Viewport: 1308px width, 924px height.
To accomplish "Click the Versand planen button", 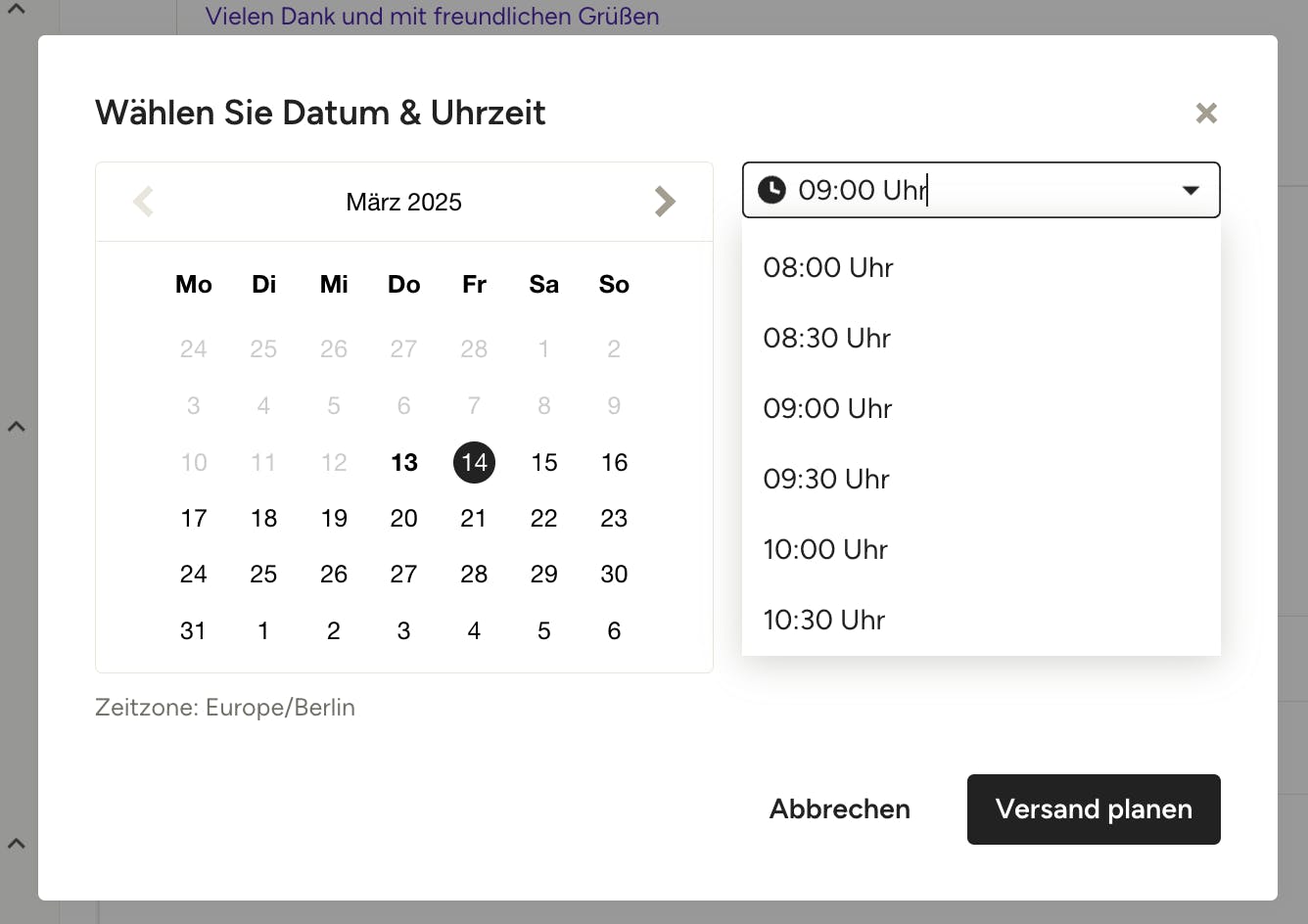I will (x=1094, y=808).
